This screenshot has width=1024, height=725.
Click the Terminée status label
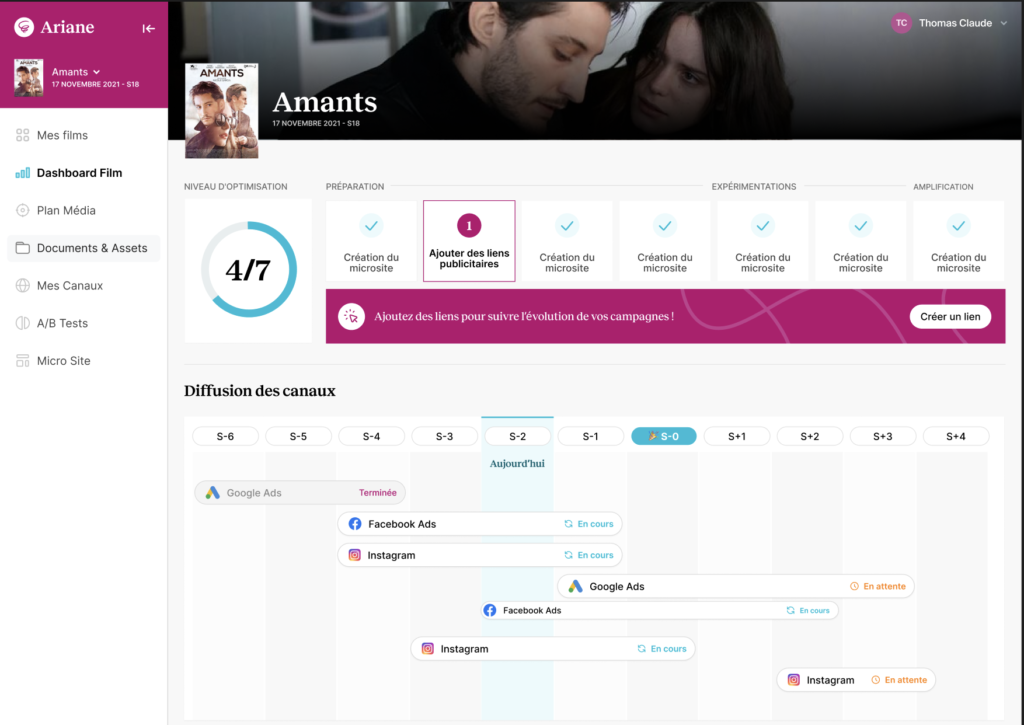pos(377,492)
